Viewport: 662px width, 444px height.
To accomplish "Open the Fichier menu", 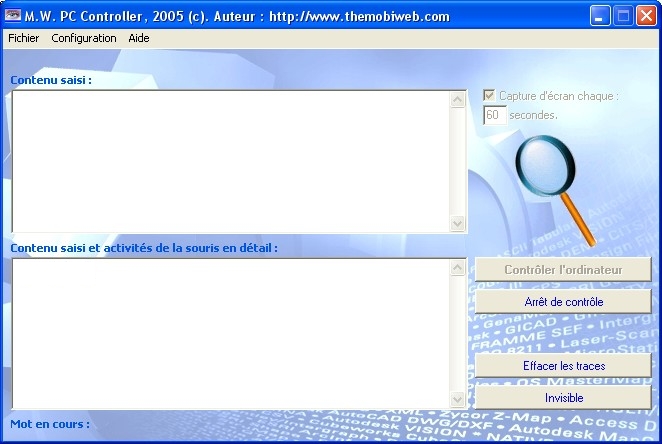I will coord(24,38).
